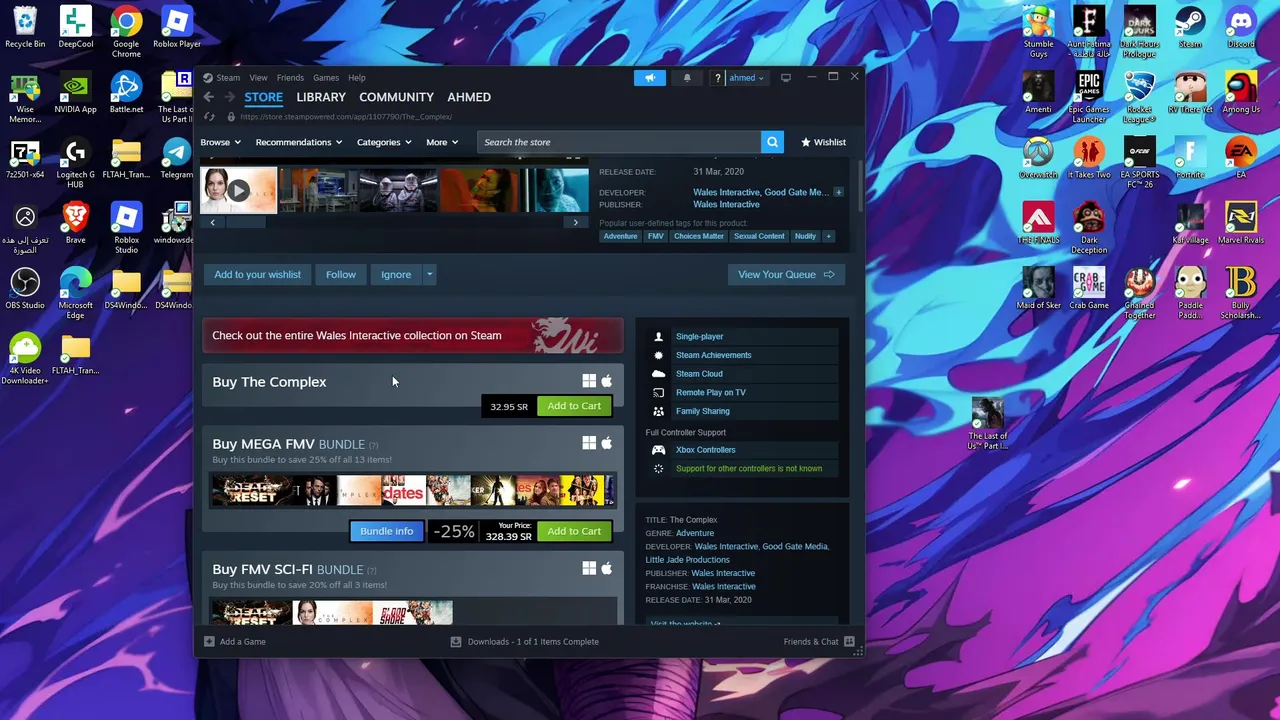Viewport: 1280px width, 720px height.
Task: Open Brave browser desktop shortcut
Action: pyautogui.click(x=75, y=224)
